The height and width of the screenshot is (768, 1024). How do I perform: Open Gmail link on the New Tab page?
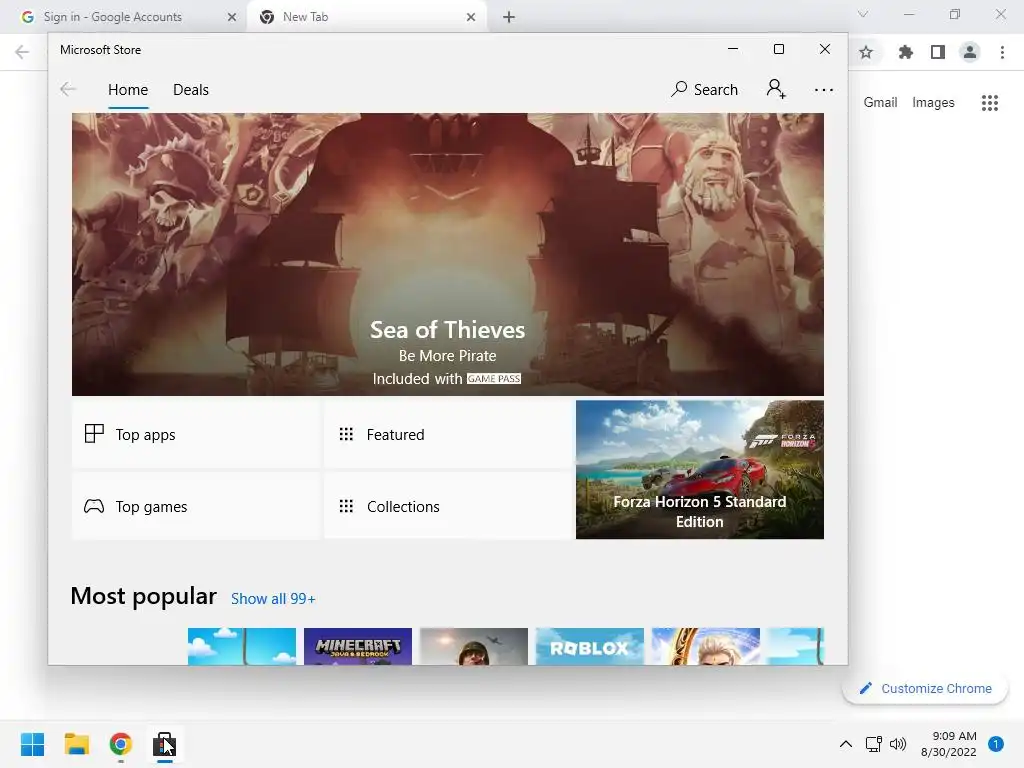pyautogui.click(x=880, y=103)
